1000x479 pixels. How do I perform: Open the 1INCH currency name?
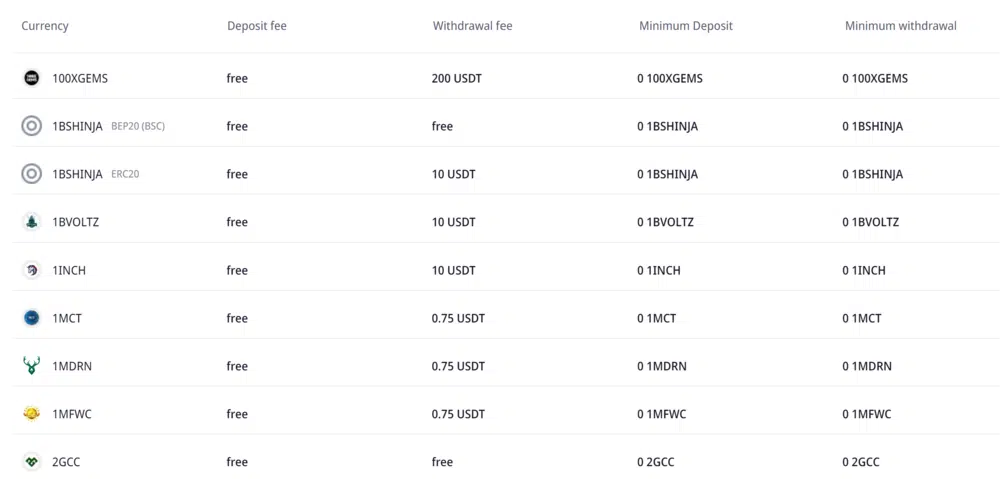(69, 270)
